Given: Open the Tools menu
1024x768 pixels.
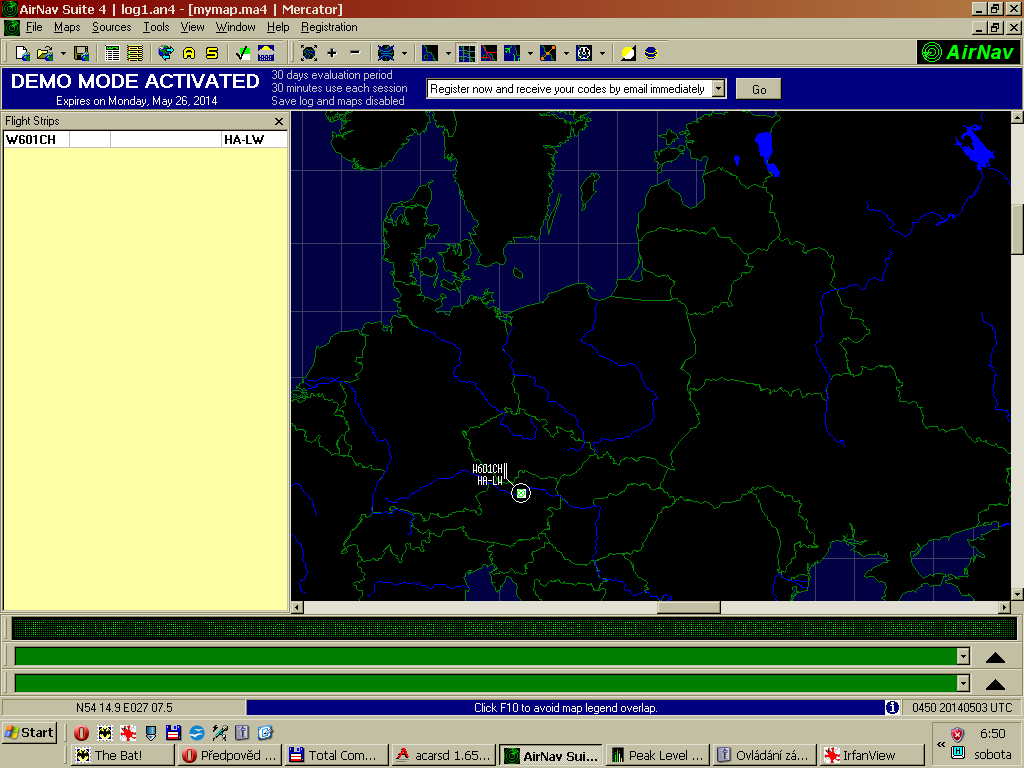Looking at the screenshot, I should click(156, 27).
